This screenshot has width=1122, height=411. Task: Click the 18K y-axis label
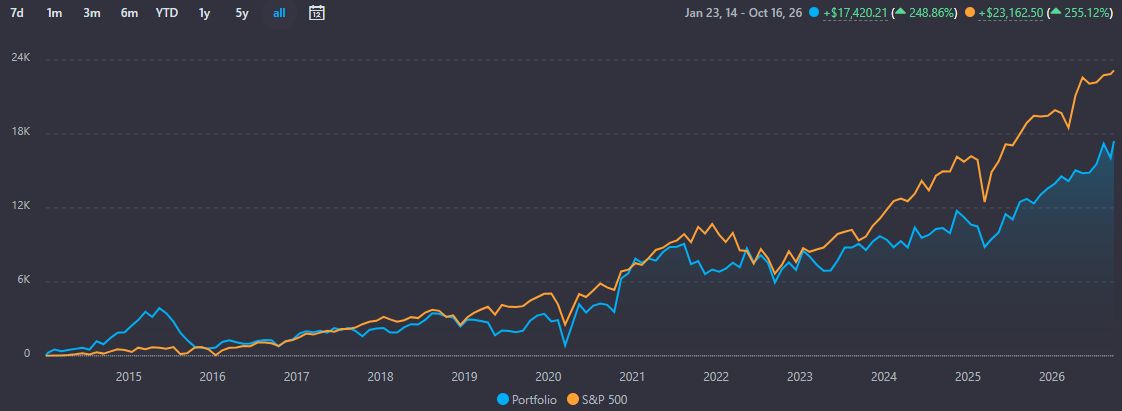point(19,132)
